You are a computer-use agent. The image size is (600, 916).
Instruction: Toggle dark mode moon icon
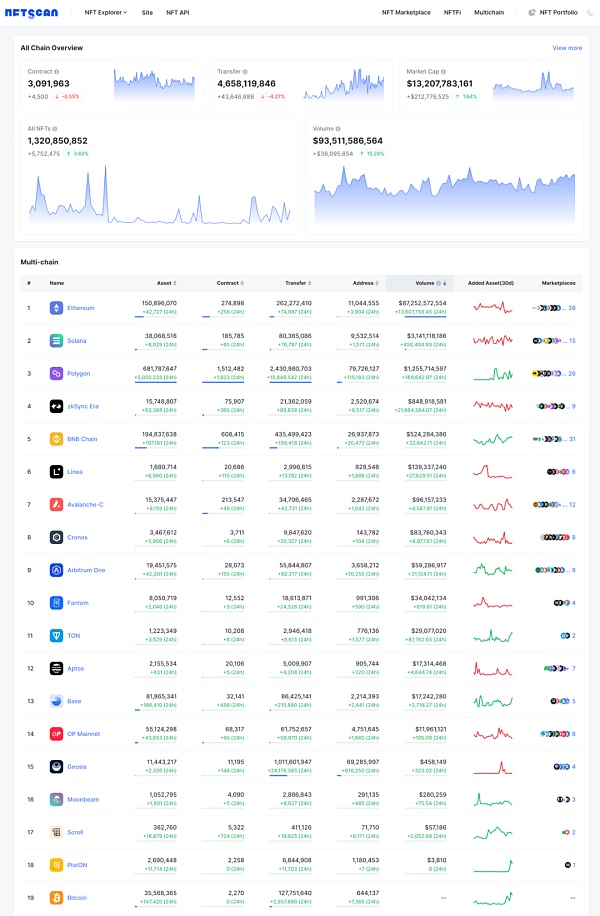[591, 12]
